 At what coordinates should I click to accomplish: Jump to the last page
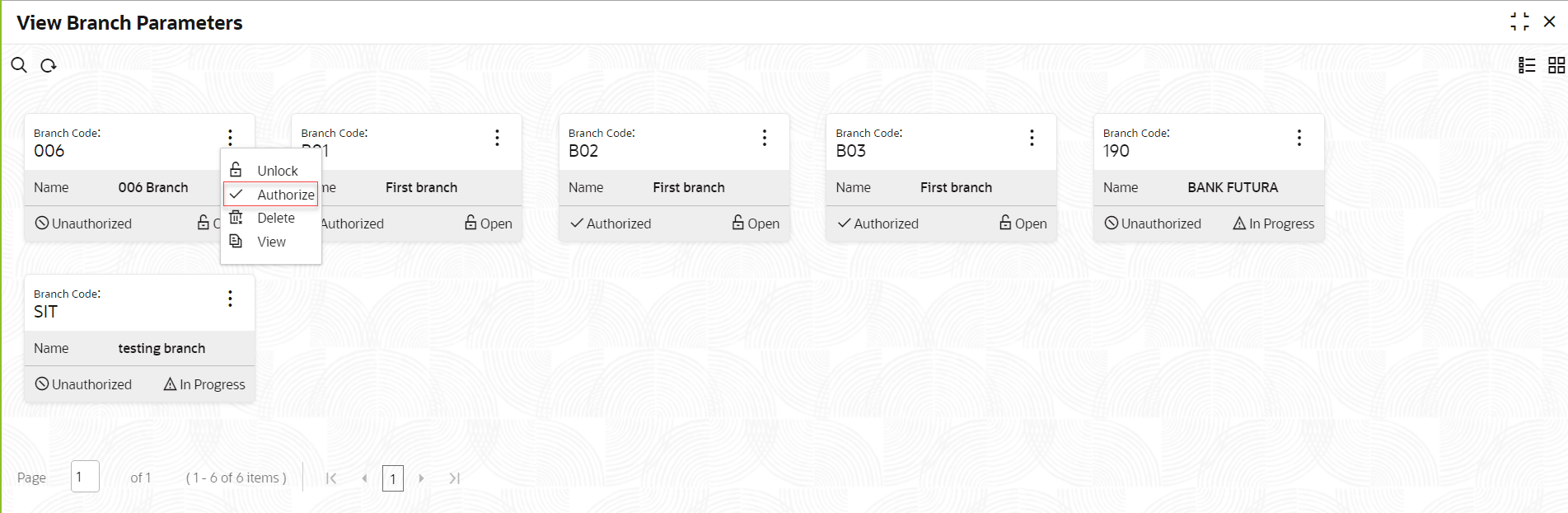tap(454, 478)
